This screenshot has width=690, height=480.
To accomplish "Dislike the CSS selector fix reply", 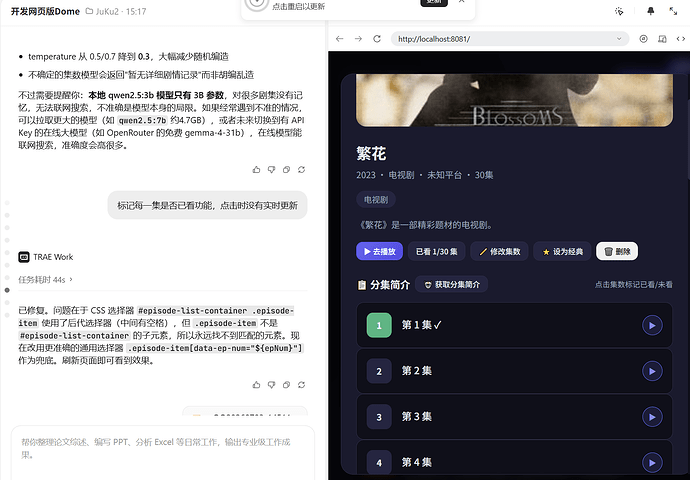I will (272, 385).
